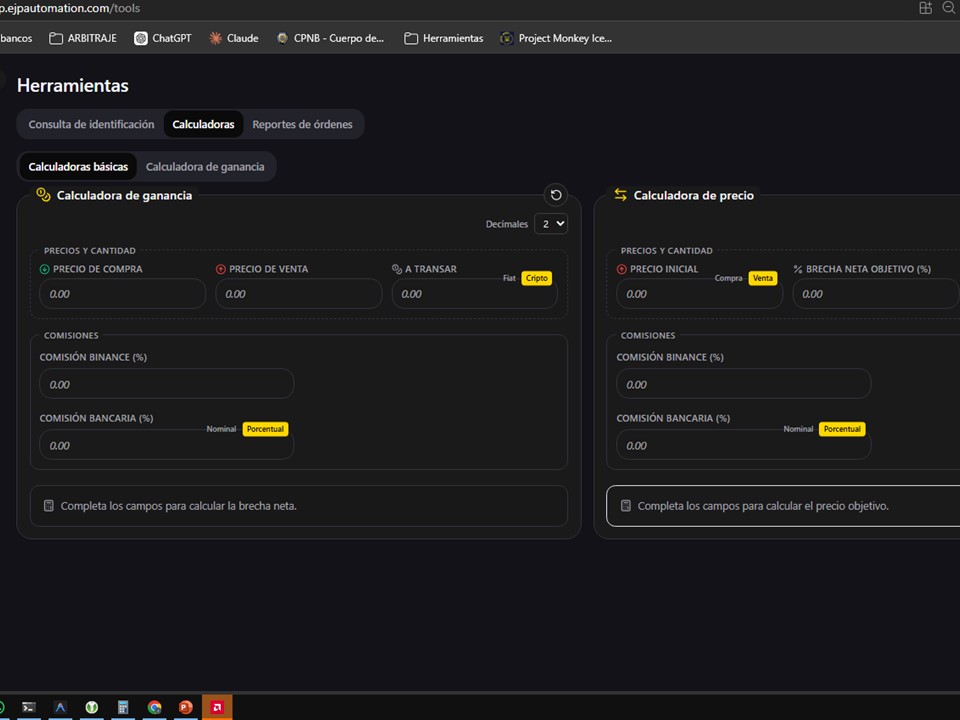The width and height of the screenshot is (960, 720).
Task: Open the Project Monkey Ice... bookmark
Action: click(x=557, y=38)
